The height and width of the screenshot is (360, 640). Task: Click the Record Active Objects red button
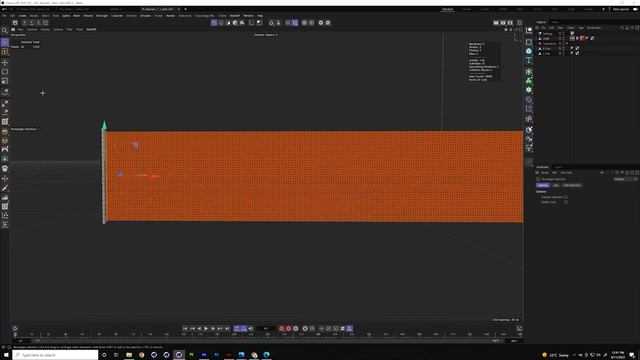[x=281, y=329]
